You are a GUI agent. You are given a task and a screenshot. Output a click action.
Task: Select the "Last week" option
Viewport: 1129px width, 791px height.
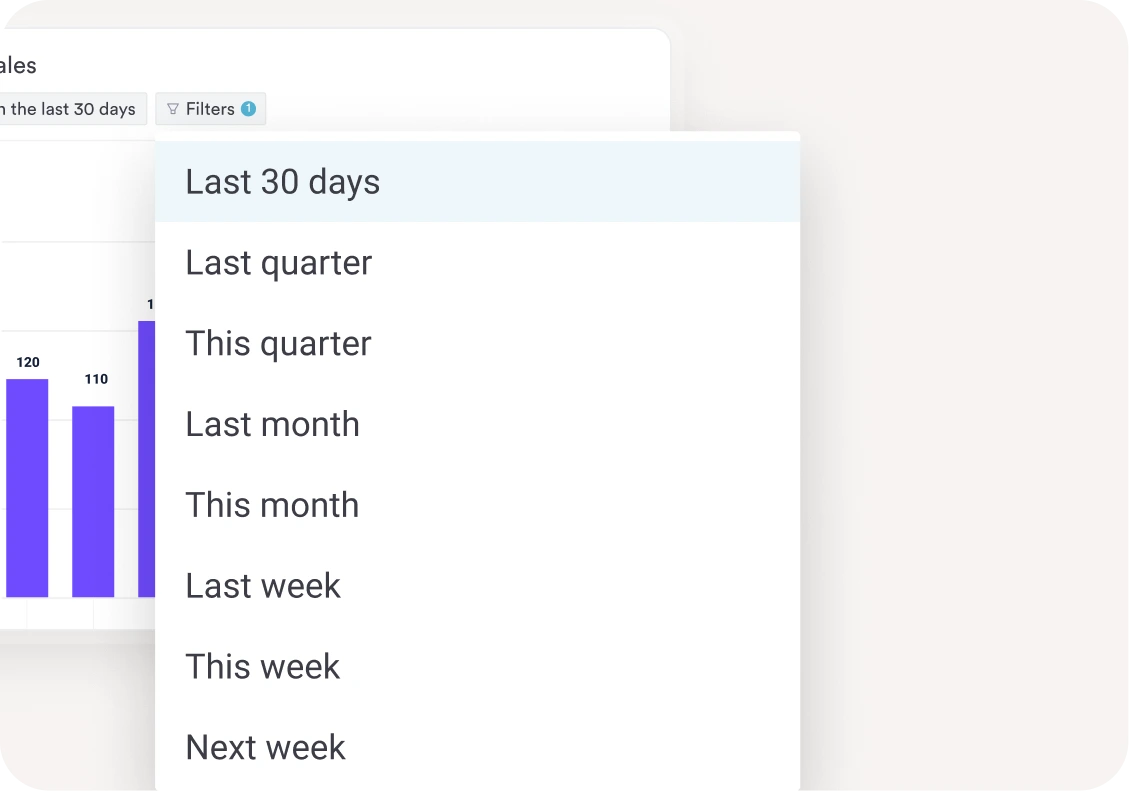tap(263, 586)
